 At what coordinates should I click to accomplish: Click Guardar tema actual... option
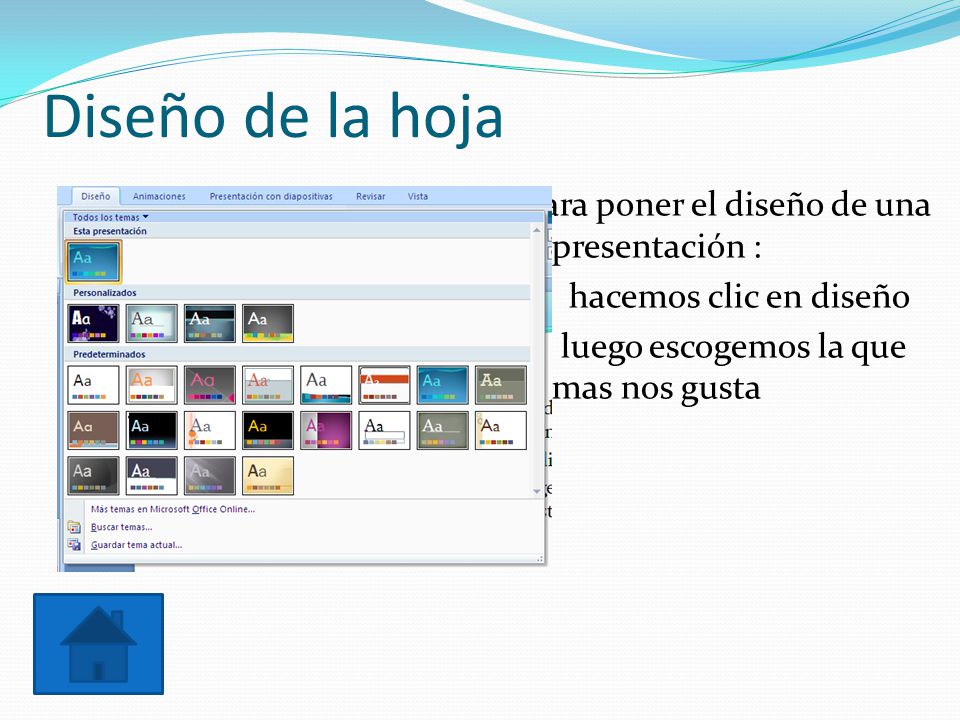click(137, 545)
